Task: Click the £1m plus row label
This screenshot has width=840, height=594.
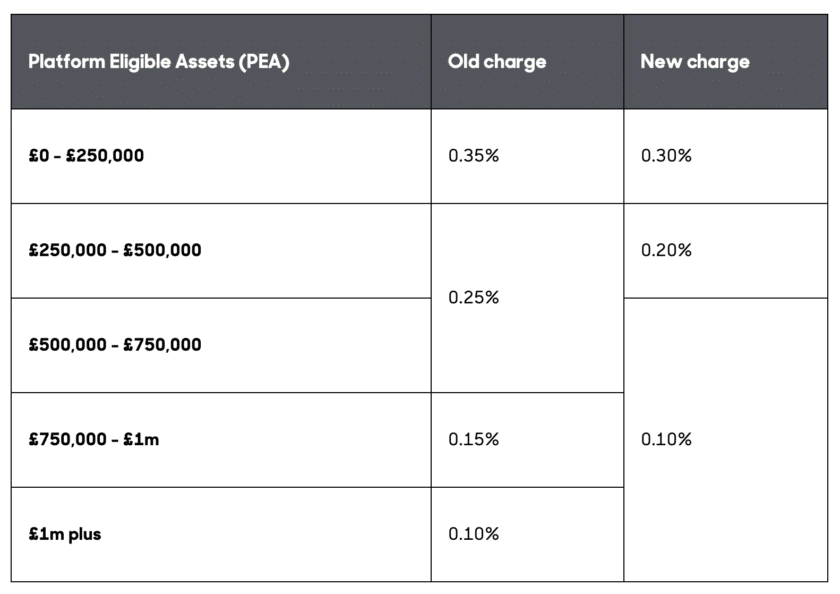Action: click(x=65, y=534)
